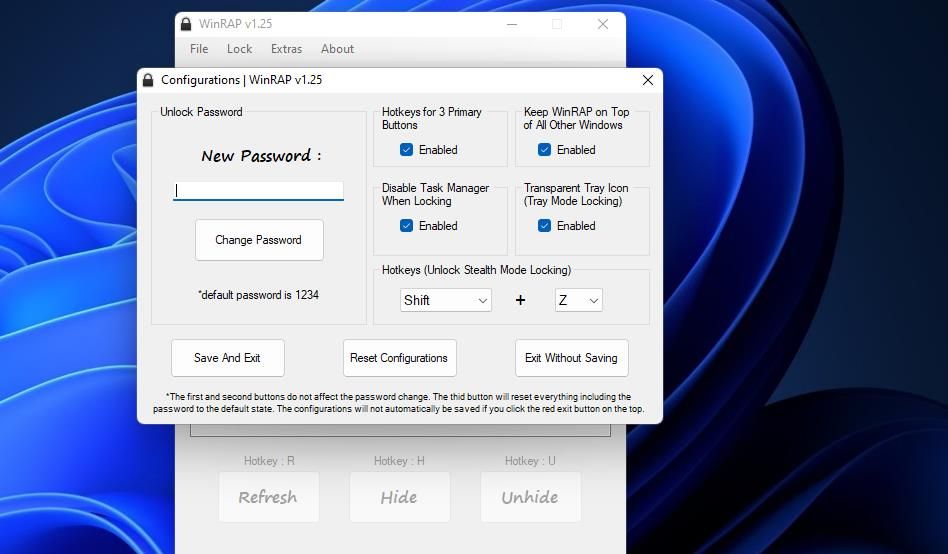
Task: Click Reset Configurations button
Action: pyautogui.click(x=398, y=358)
